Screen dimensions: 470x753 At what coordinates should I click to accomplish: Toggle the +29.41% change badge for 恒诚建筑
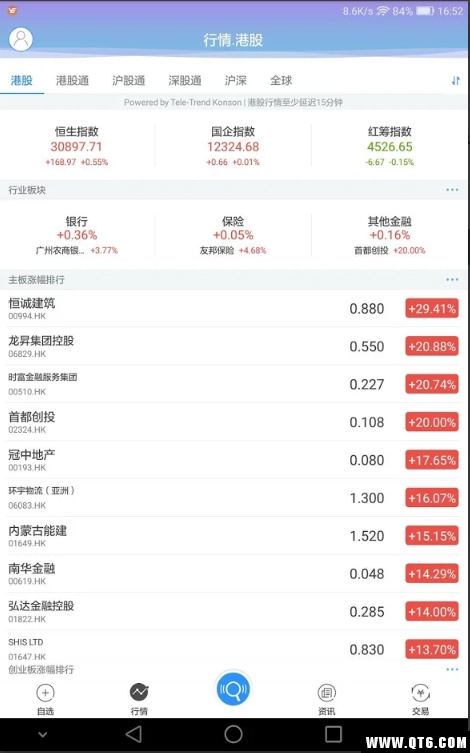(432, 309)
